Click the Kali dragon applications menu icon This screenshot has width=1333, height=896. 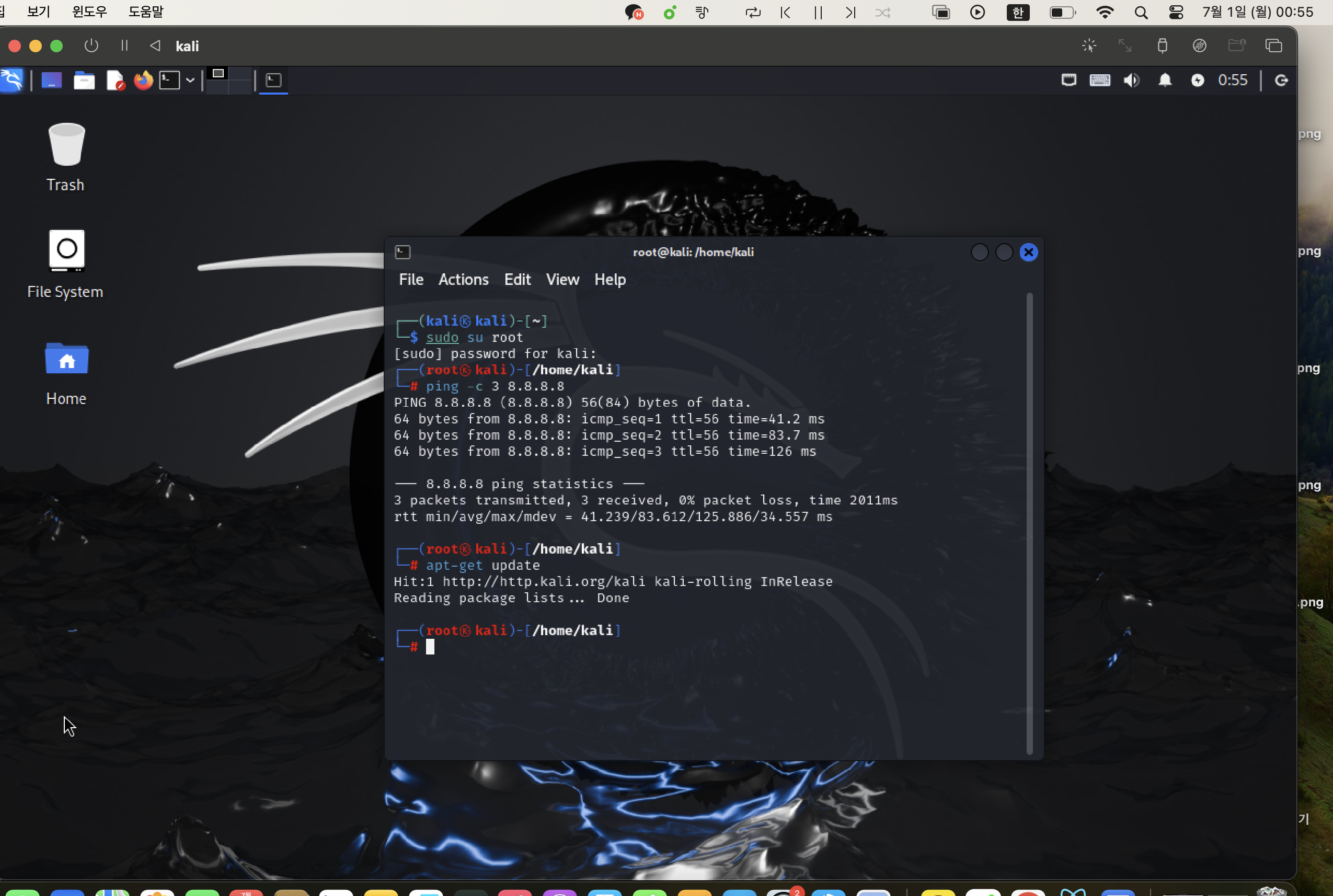click(x=12, y=80)
